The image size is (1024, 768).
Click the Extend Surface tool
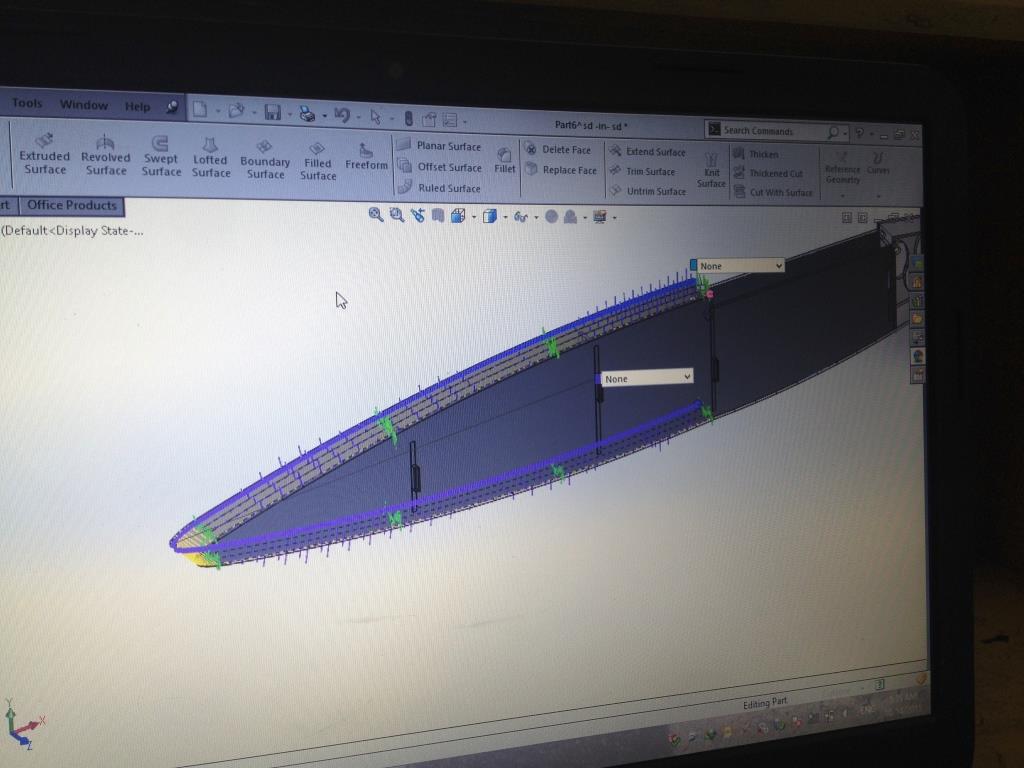647,152
